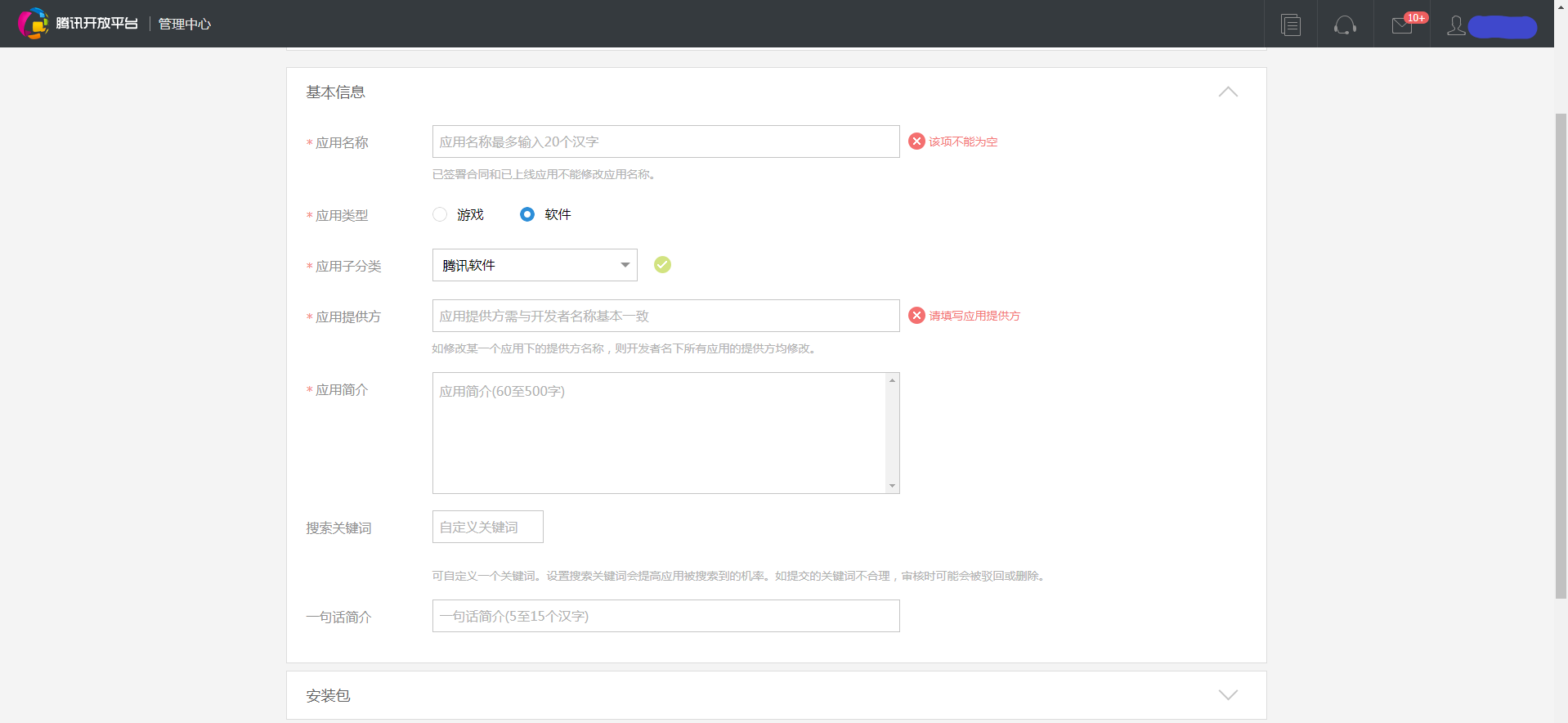Click the 应用类型 field label
The image size is (1568, 723).
[342, 216]
